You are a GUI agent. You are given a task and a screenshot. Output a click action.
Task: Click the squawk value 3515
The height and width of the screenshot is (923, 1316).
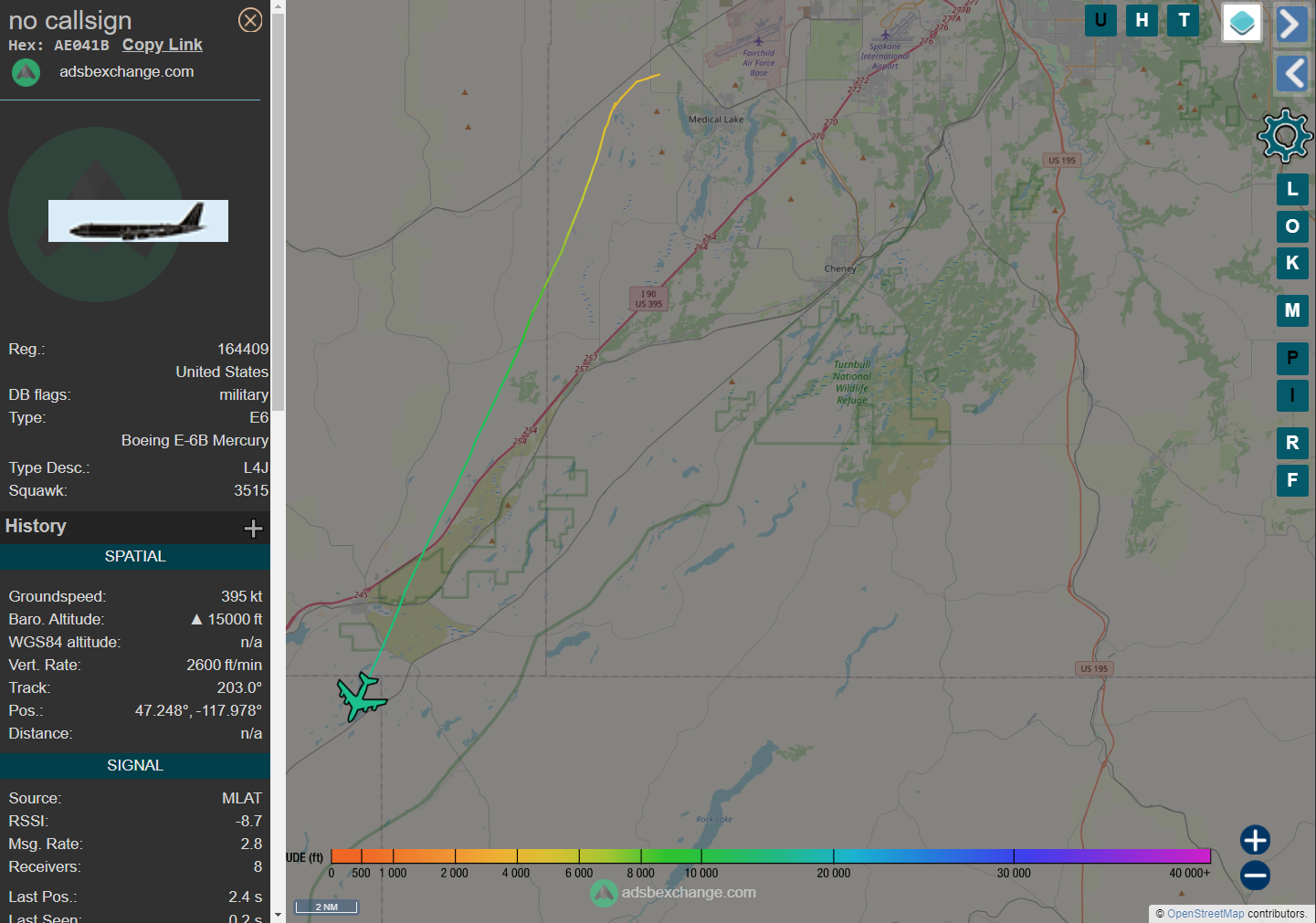251,490
